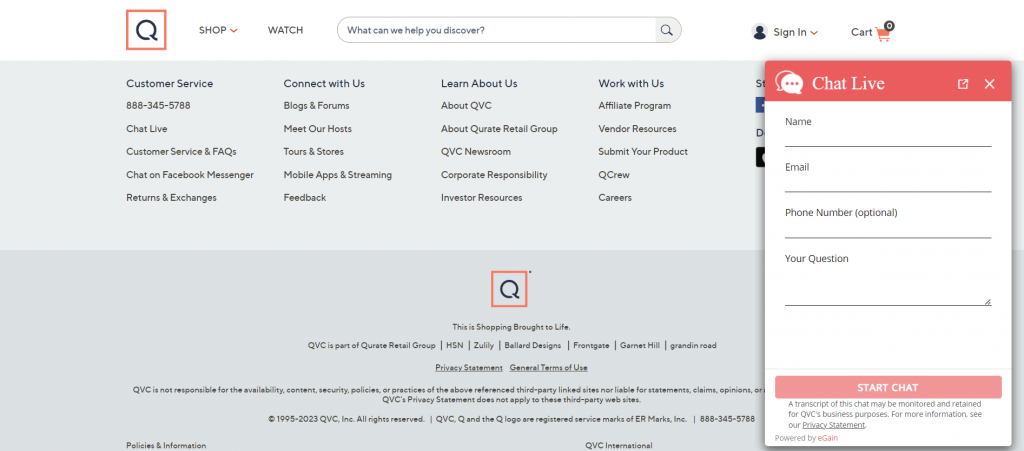
Task: Open About Qurate Retail Group link
Action: point(499,129)
